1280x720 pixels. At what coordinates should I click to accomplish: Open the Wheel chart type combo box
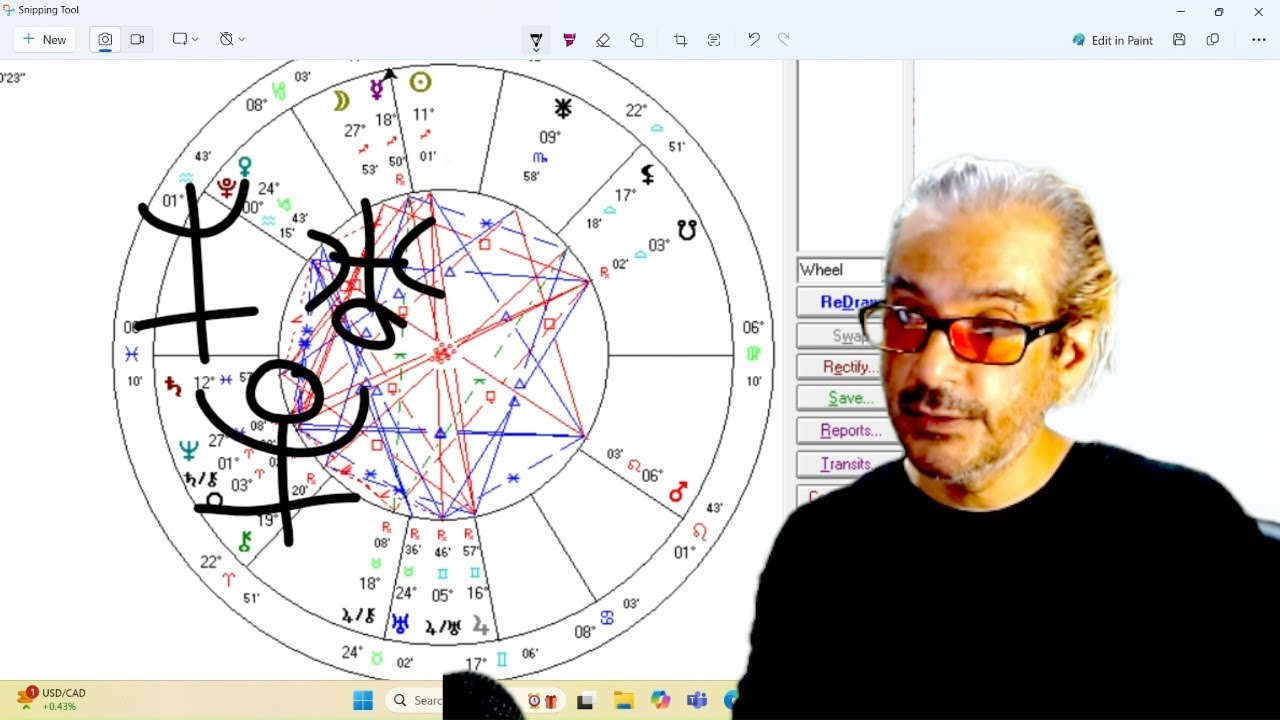841,270
